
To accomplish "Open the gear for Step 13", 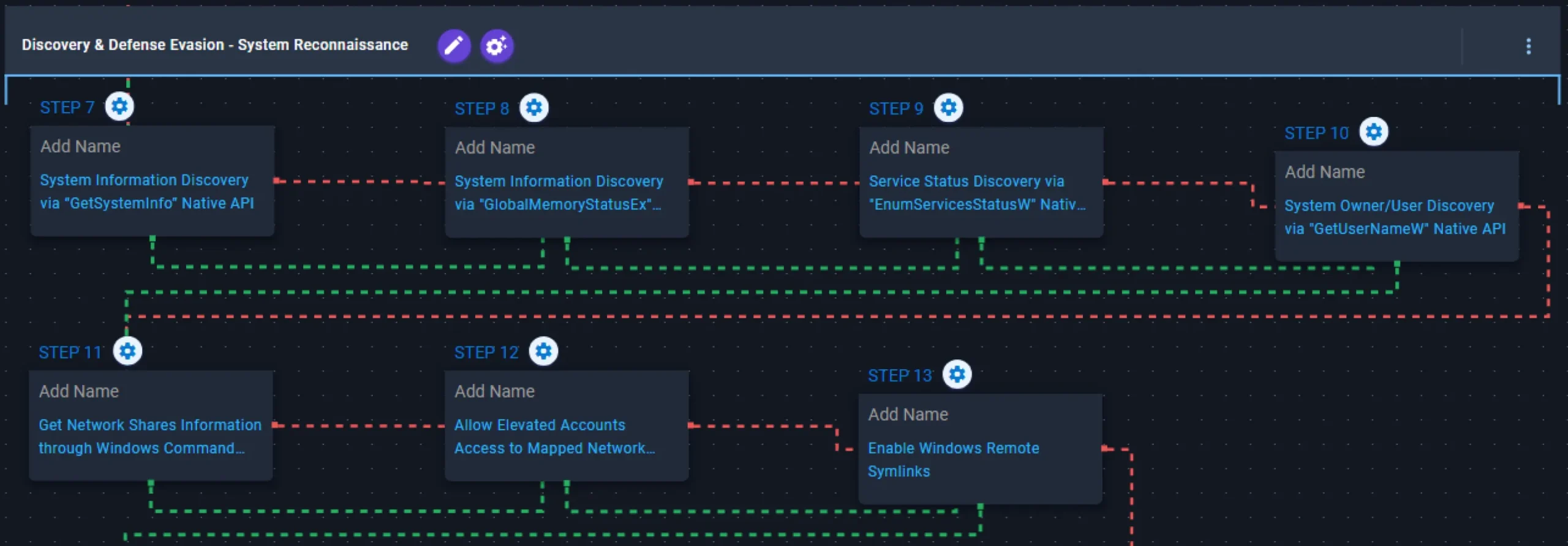I will click(957, 375).
